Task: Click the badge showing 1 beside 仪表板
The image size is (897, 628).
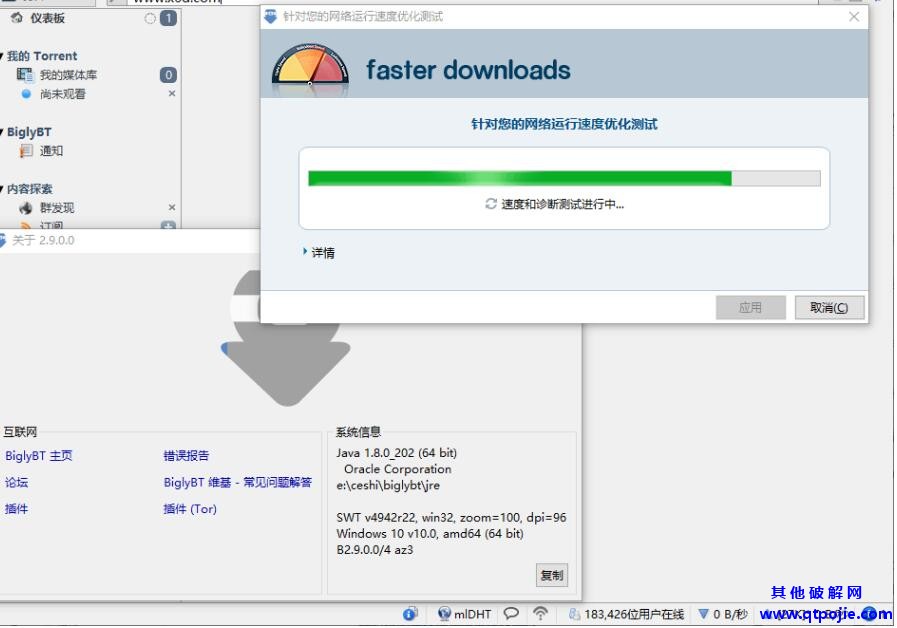Action: tap(168, 18)
